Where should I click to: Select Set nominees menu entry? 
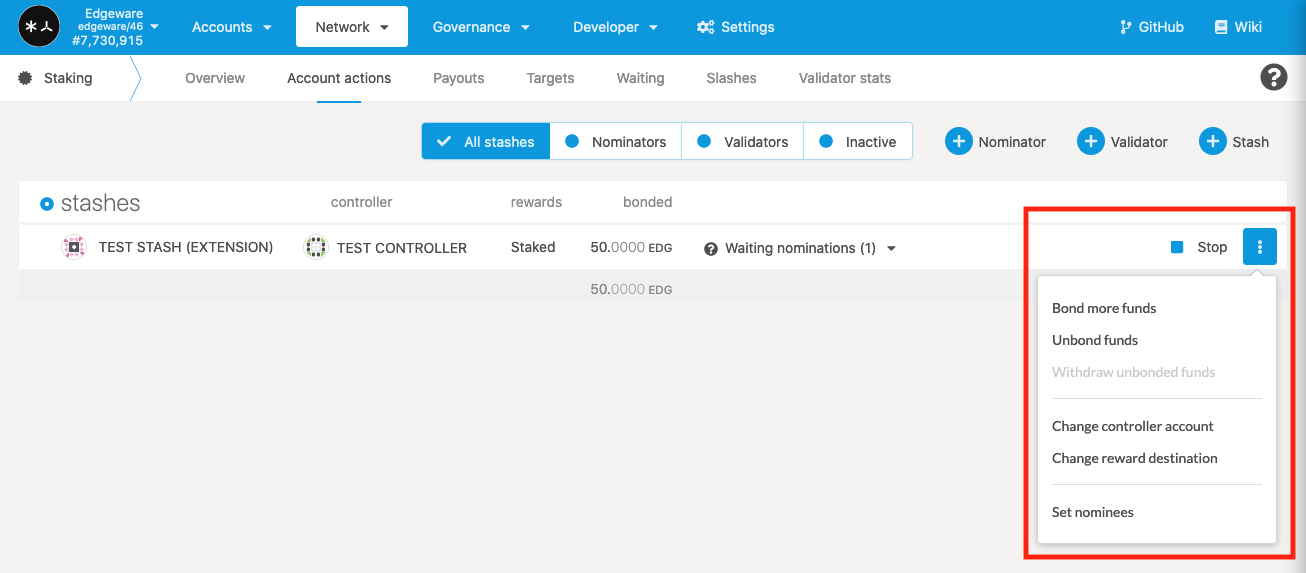[x=1093, y=512]
